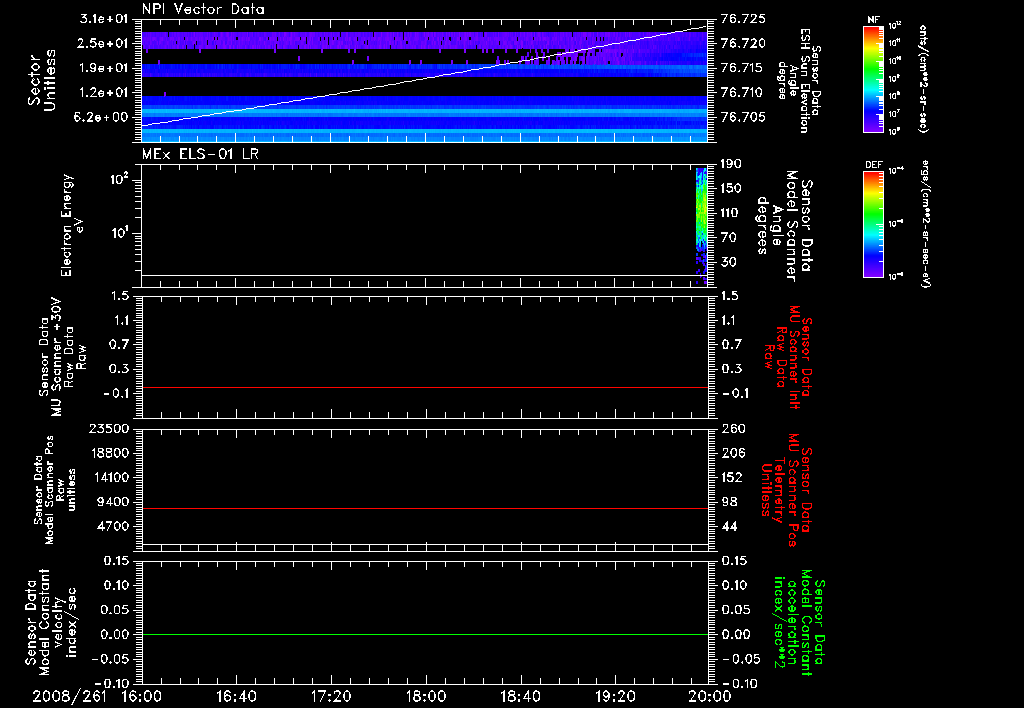Click the '76.725' elevation tick label
Screen dimensions: 1024x708
742,19
